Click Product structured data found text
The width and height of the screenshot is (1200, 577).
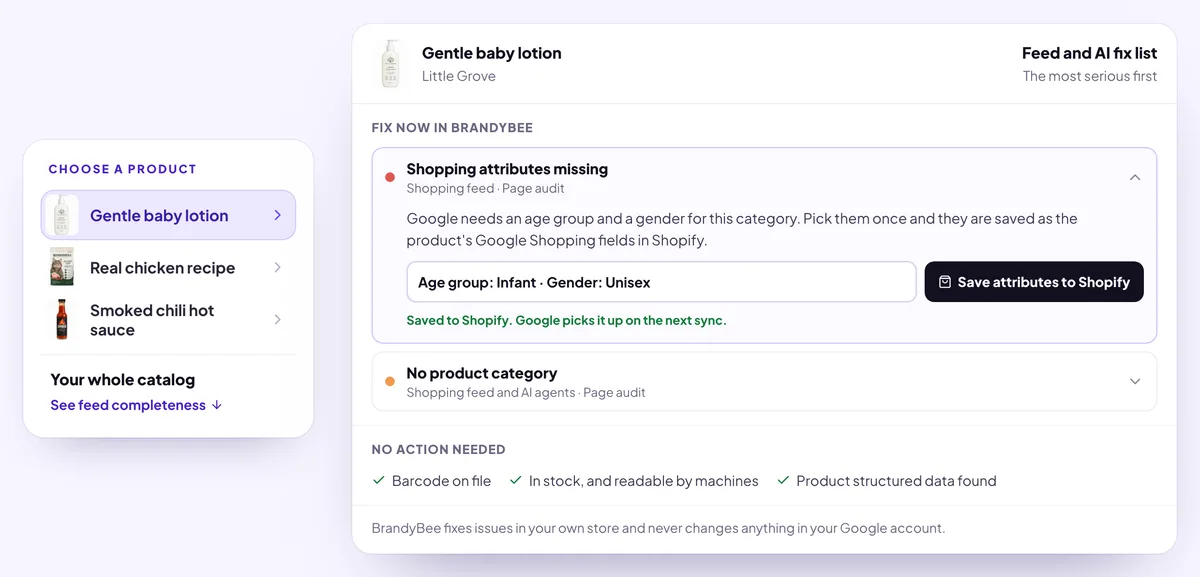pyautogui.click(x=897, y=481)
